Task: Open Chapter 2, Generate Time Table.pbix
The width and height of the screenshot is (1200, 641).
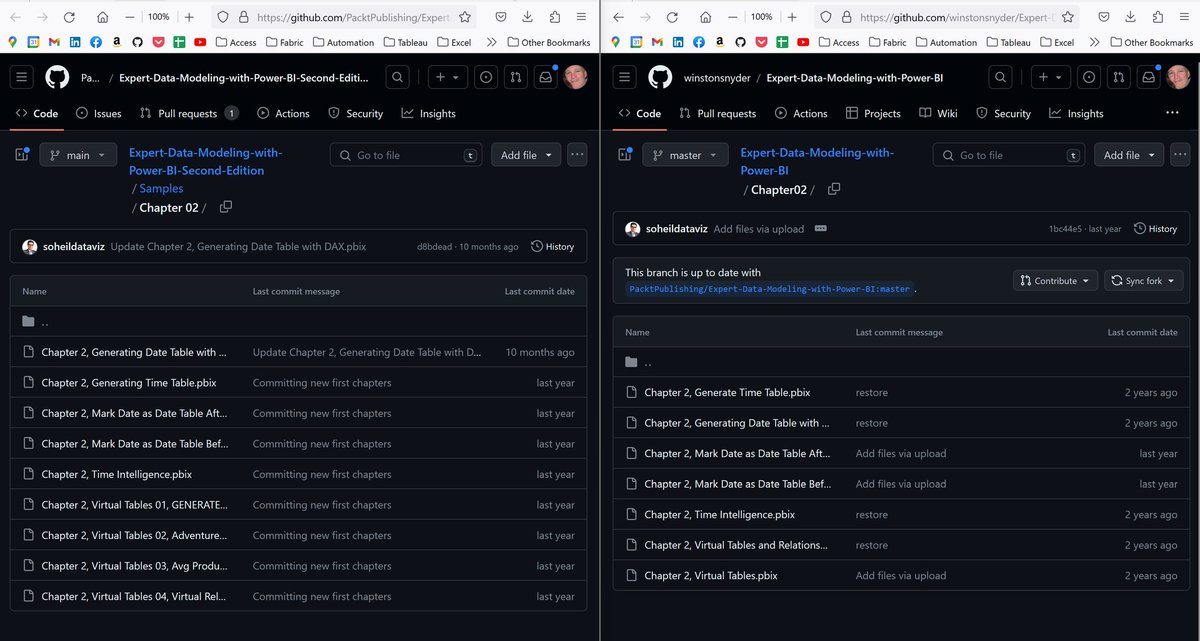Action: coord(727,392)
